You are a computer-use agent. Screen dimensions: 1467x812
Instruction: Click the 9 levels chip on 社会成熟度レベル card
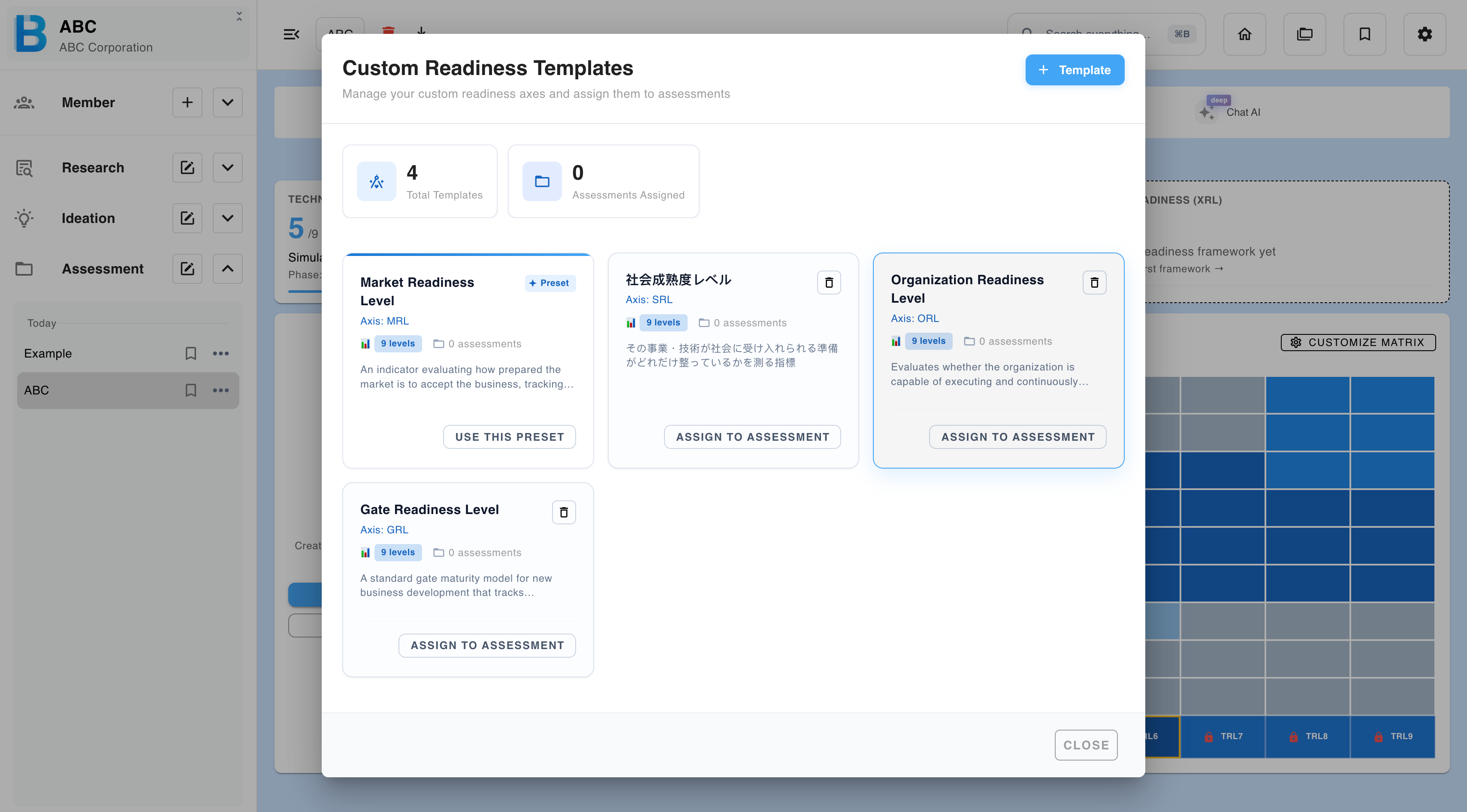click(663, 323)
